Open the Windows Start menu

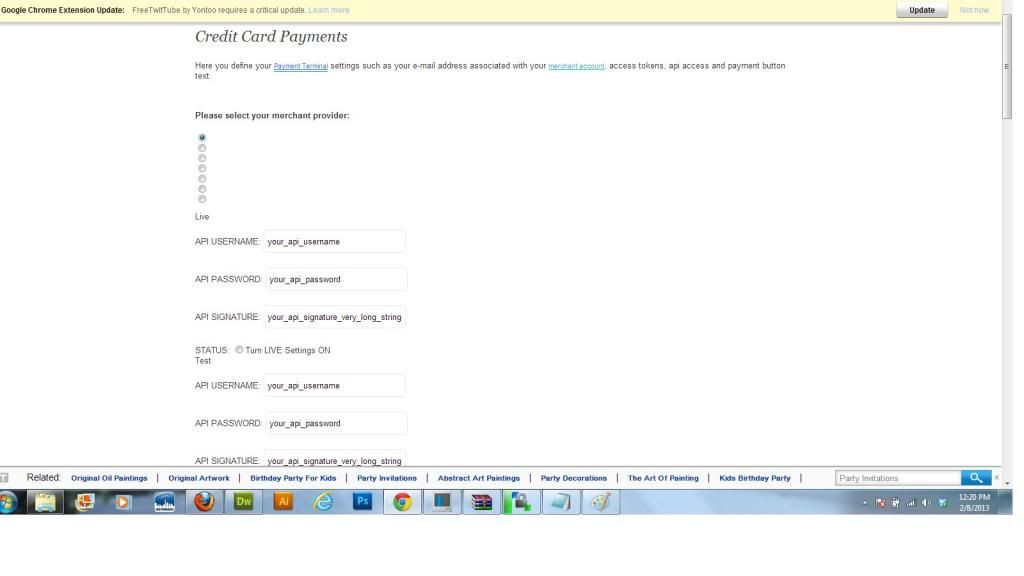(9, 502)
